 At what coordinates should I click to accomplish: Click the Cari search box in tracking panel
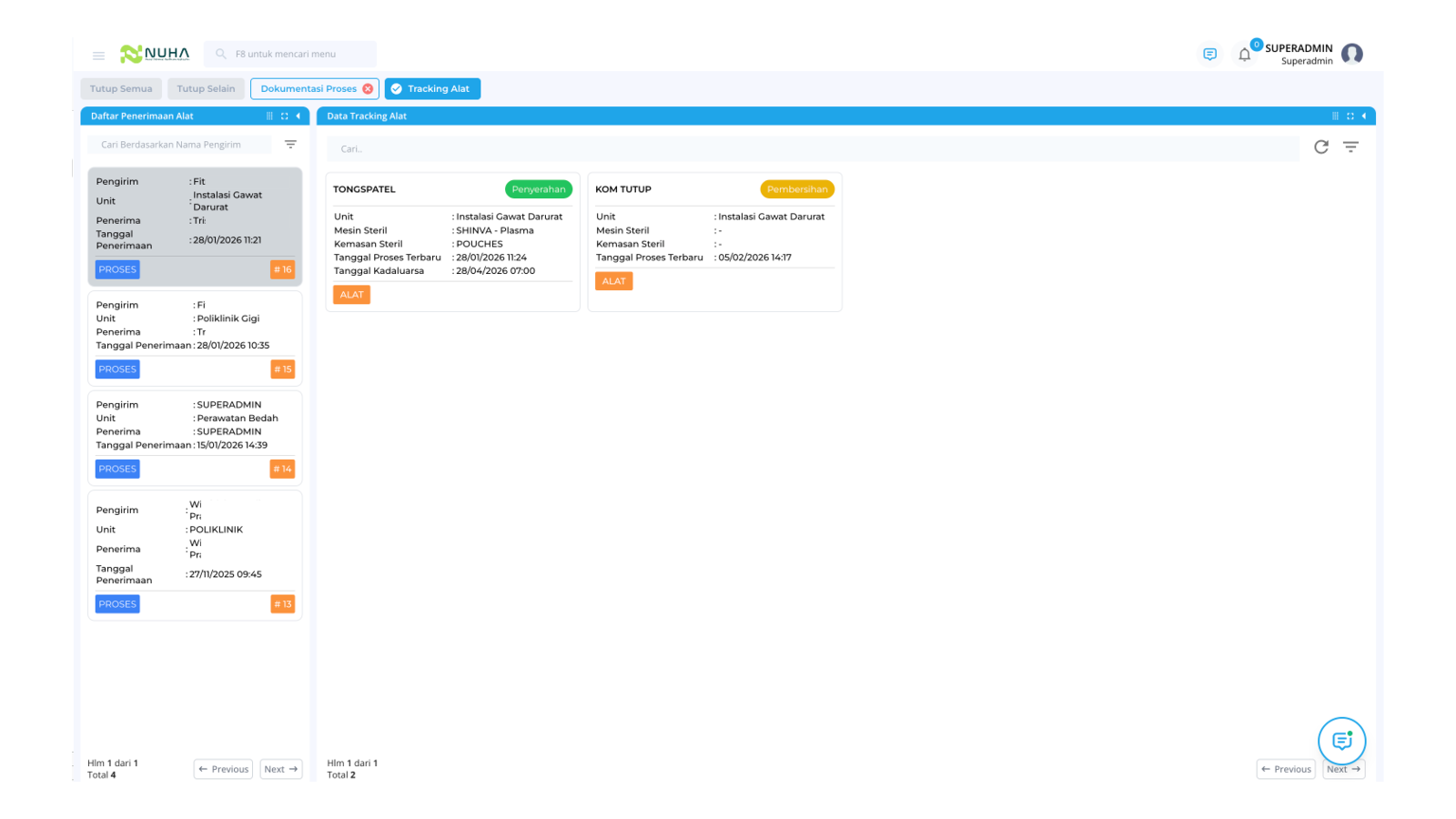point(813,148)
